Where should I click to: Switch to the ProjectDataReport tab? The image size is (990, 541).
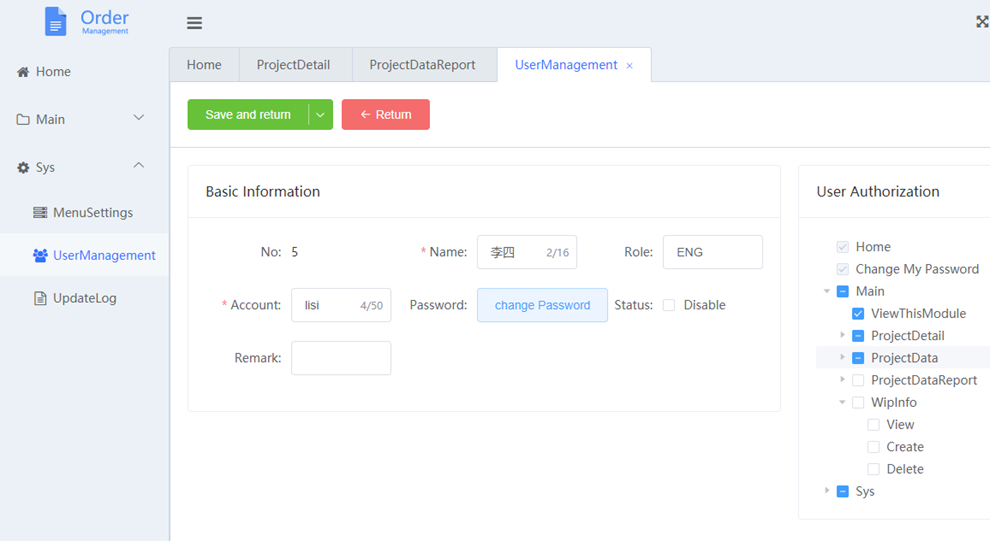422,65
